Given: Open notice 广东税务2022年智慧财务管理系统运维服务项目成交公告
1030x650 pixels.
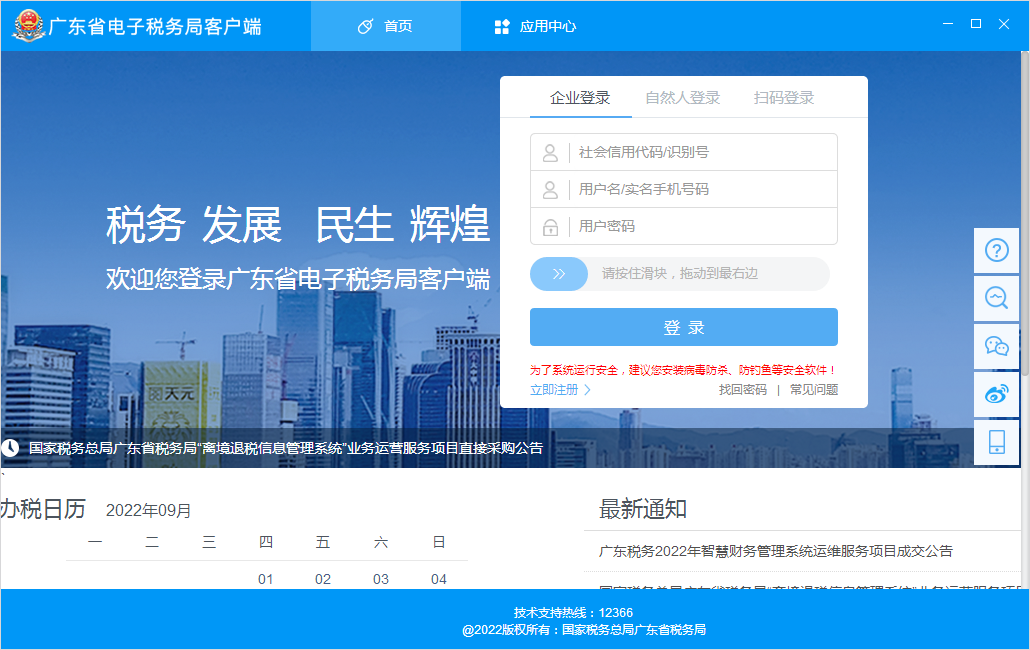Looking at the screenshot, I should (x=776, y=552).
